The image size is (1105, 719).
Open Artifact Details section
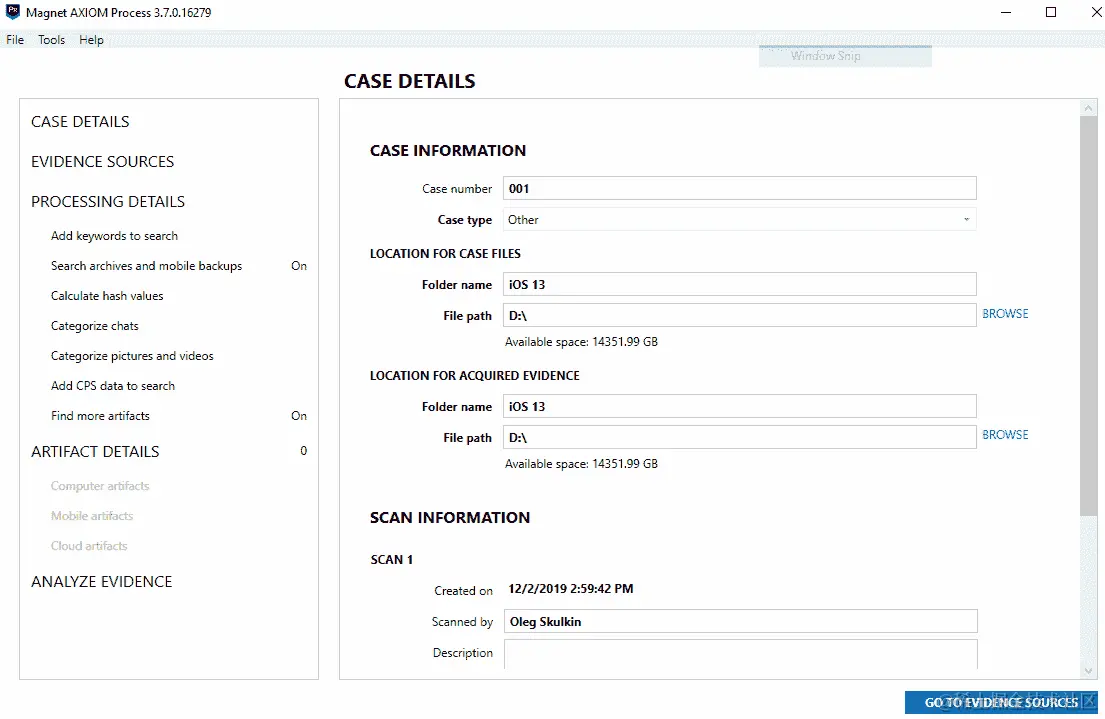(95, 451)
